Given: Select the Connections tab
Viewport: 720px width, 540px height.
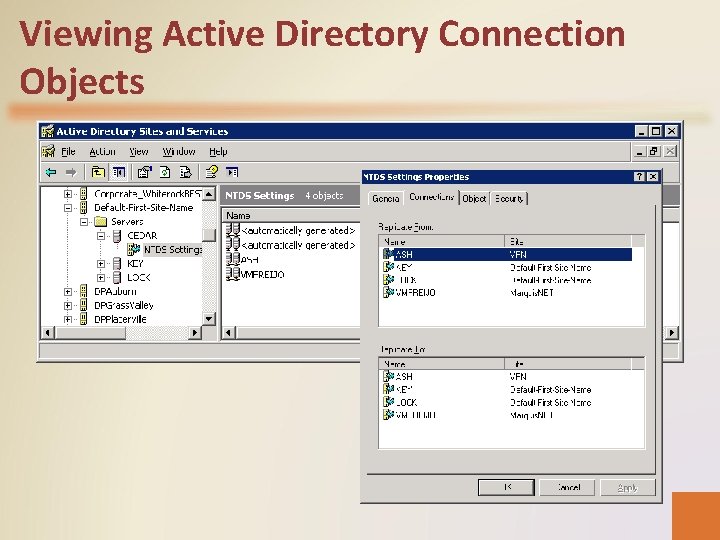Looking at the screenshot, I should coord(431,197).
